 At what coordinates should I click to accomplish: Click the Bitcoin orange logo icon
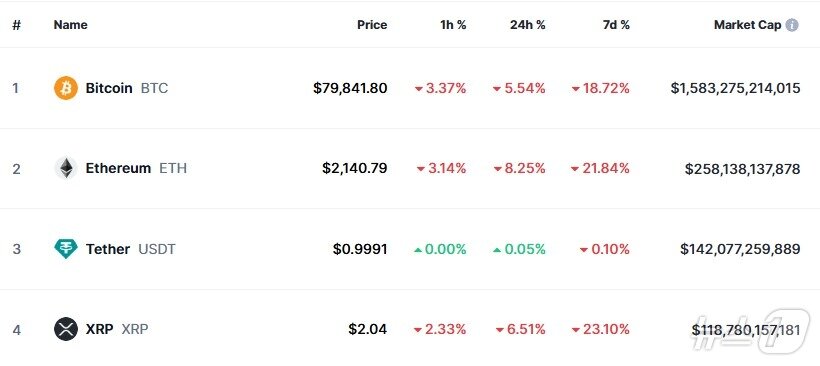click(x=66, y=88)
